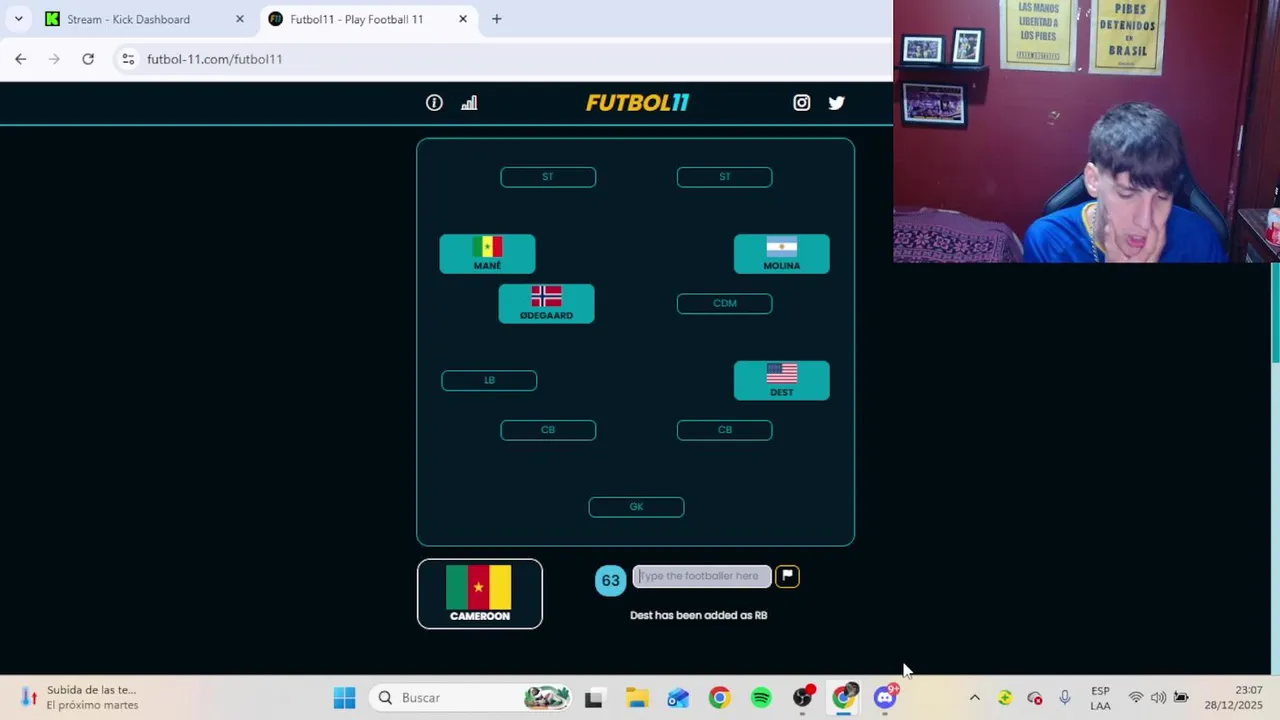Open File Explorer from taskbar

coord(637,697)
